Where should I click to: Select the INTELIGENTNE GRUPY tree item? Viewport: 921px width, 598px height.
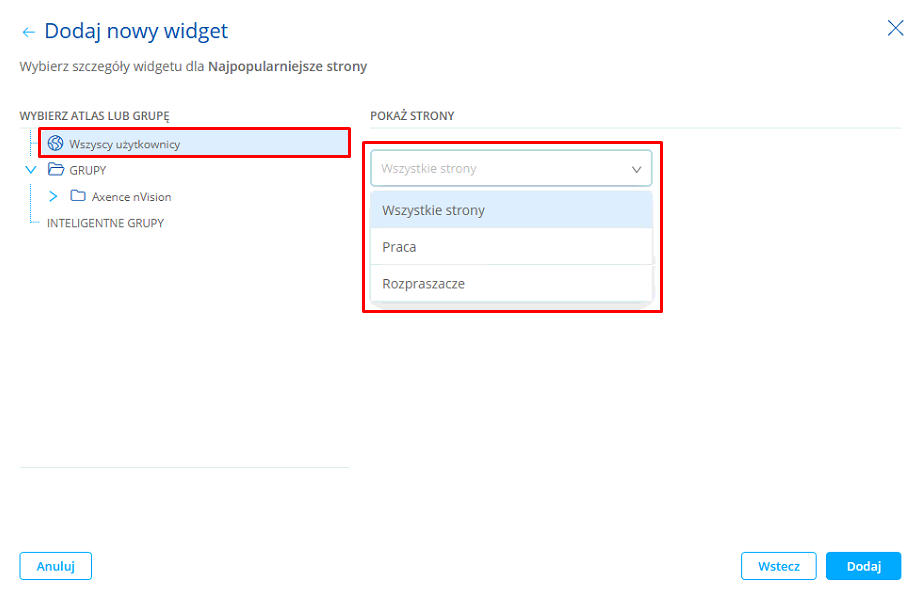tap(105, 223)
